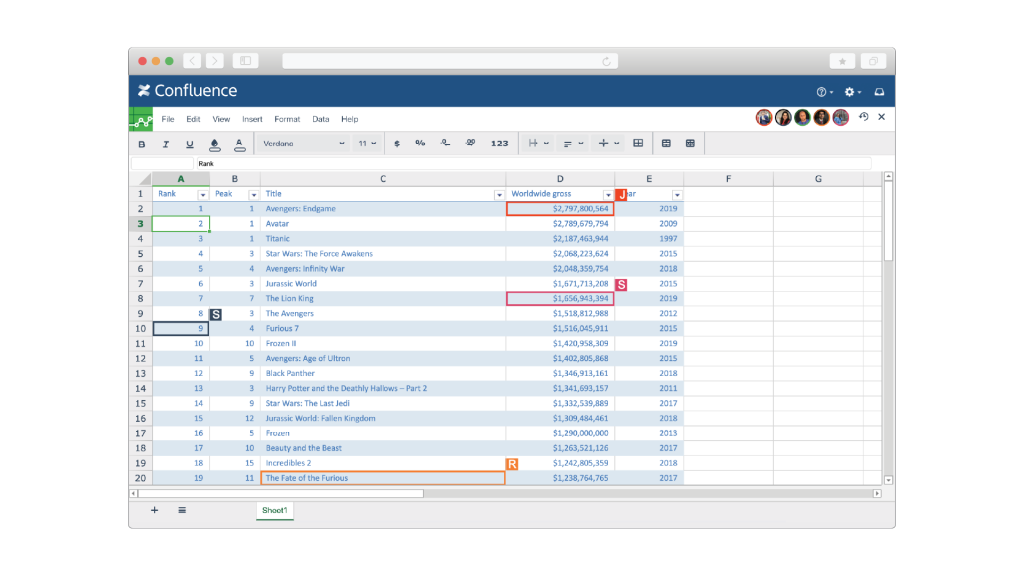The width and height of the screenshot is (1024, 576).
Task: Toggle underline formatting
Action: pyautogui.click(x=189, y=144)
